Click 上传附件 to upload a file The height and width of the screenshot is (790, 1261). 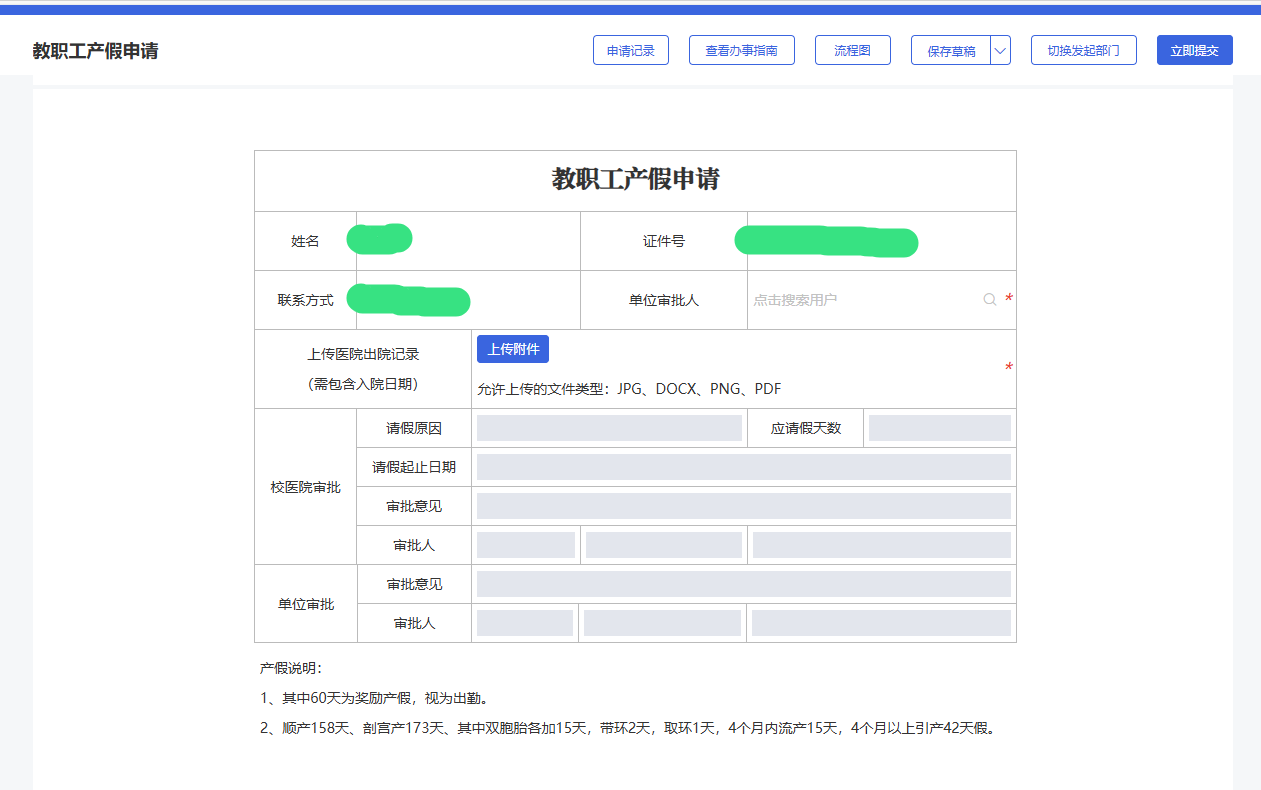point(512,349)
